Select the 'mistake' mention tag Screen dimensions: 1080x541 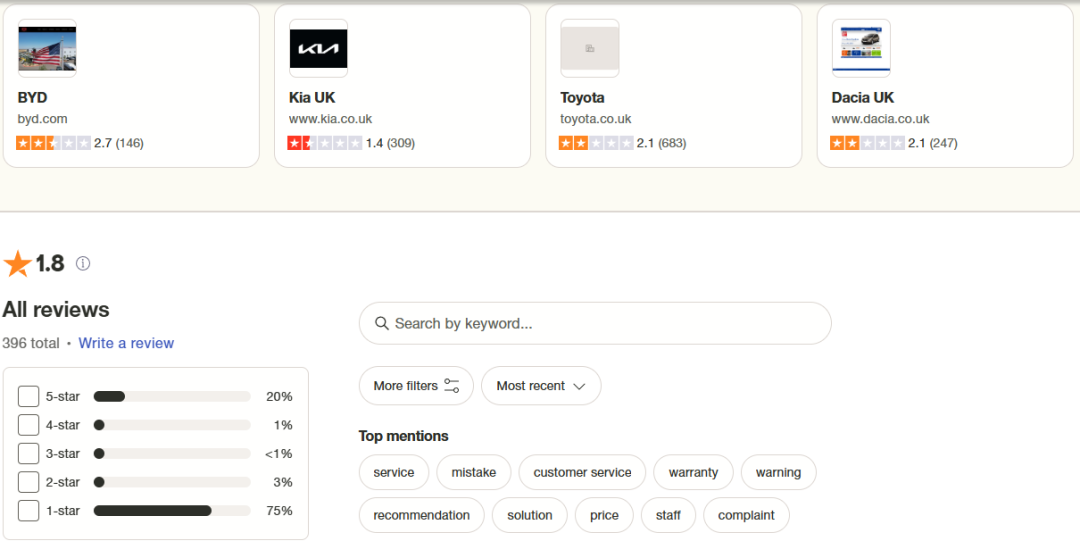click(x=474, y=473)
